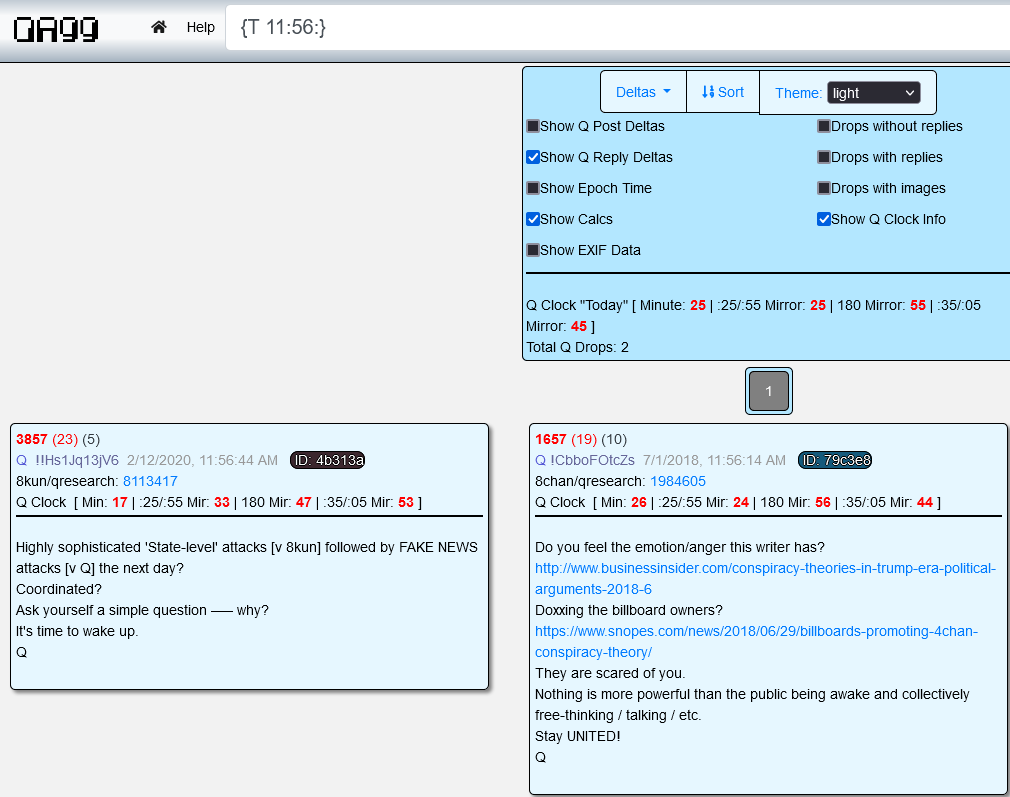Enable Show Q Post Deltas checkbox
This screenshot has width=1010, height=797.
(533, 126)
